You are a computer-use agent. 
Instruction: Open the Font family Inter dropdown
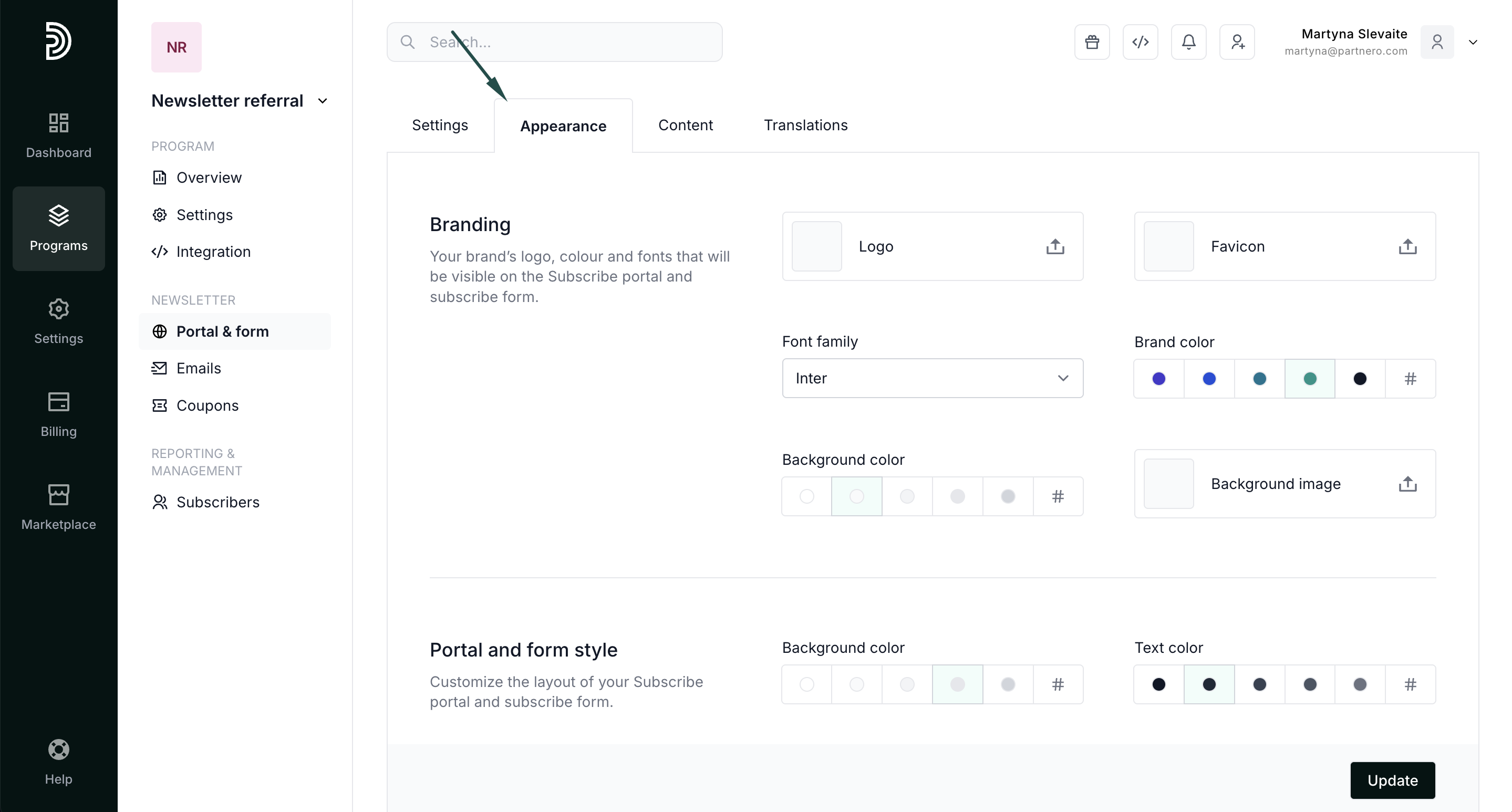click(x=932, y=378)
